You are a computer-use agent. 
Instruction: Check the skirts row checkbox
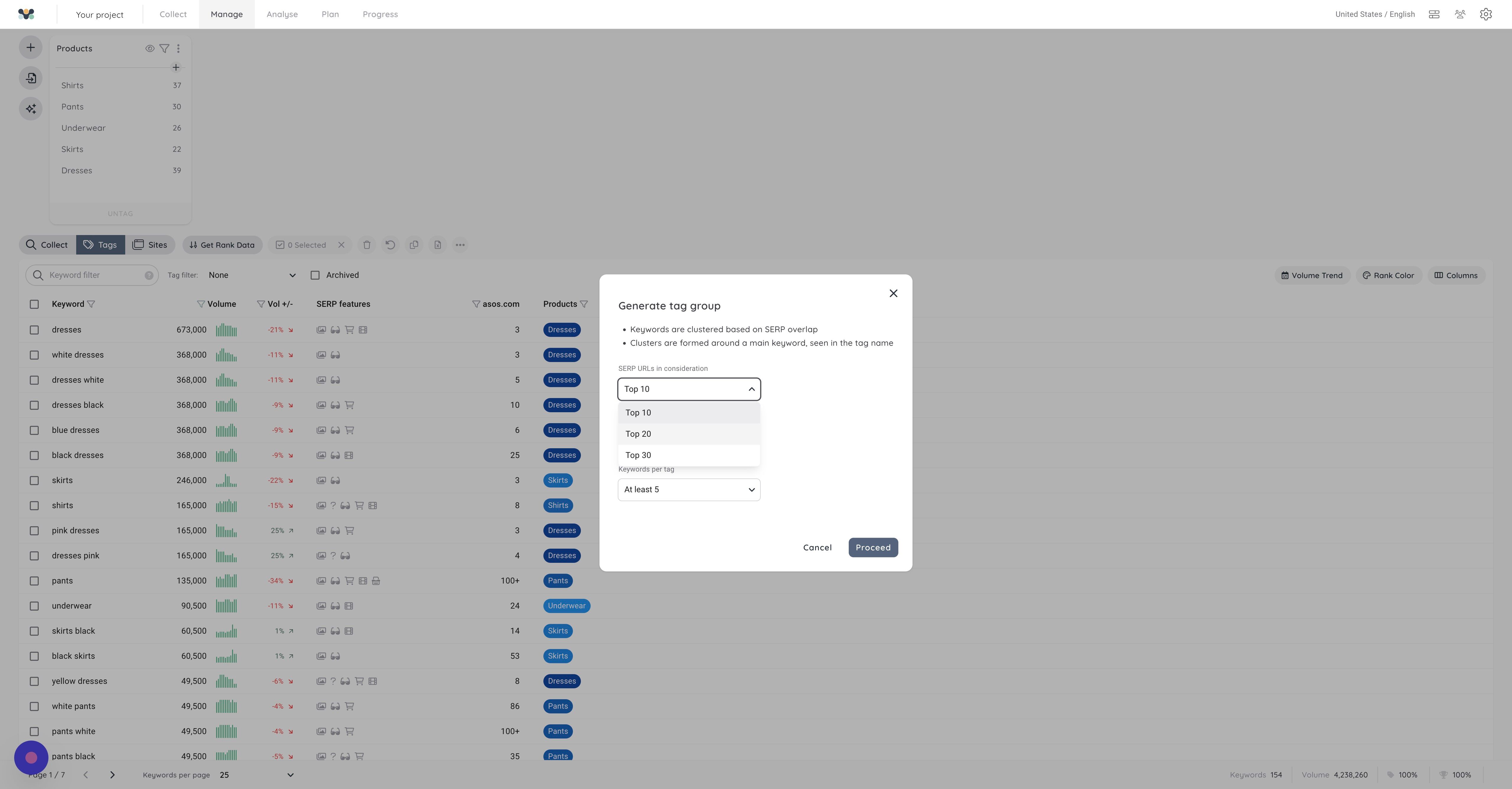(x=34, y=481)
